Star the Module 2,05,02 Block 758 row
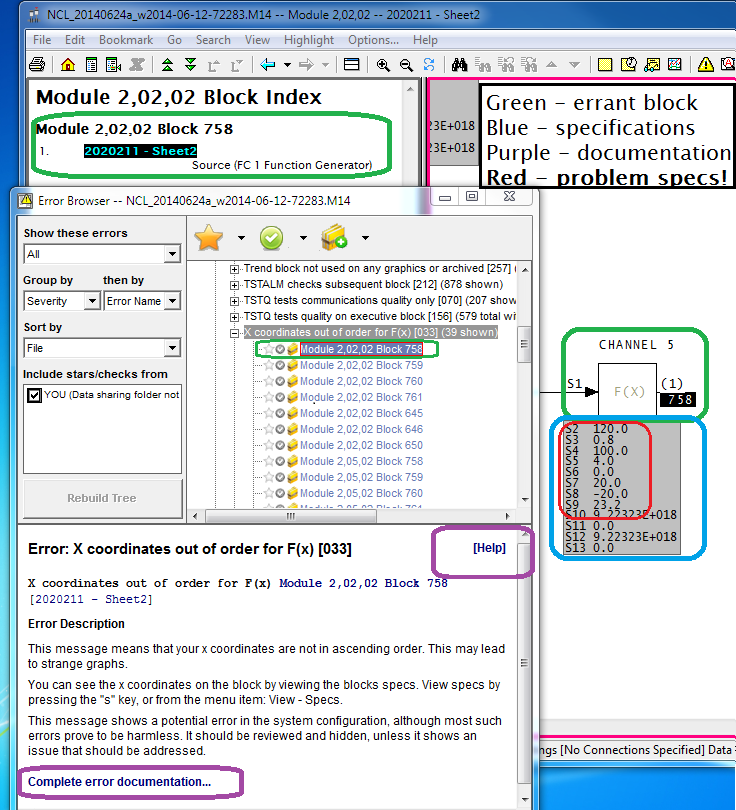The height and width of the screenshot is (810, 736). (269, 461)
